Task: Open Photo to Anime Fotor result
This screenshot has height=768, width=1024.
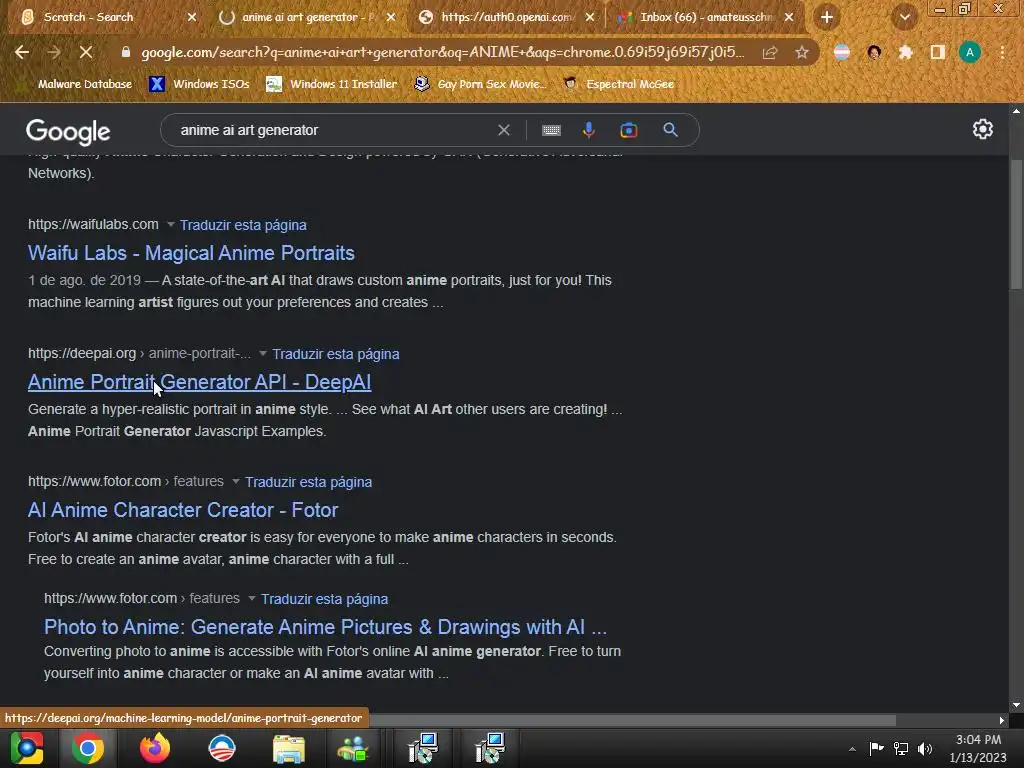Action: pyautogui.click(x=325, y=627)
